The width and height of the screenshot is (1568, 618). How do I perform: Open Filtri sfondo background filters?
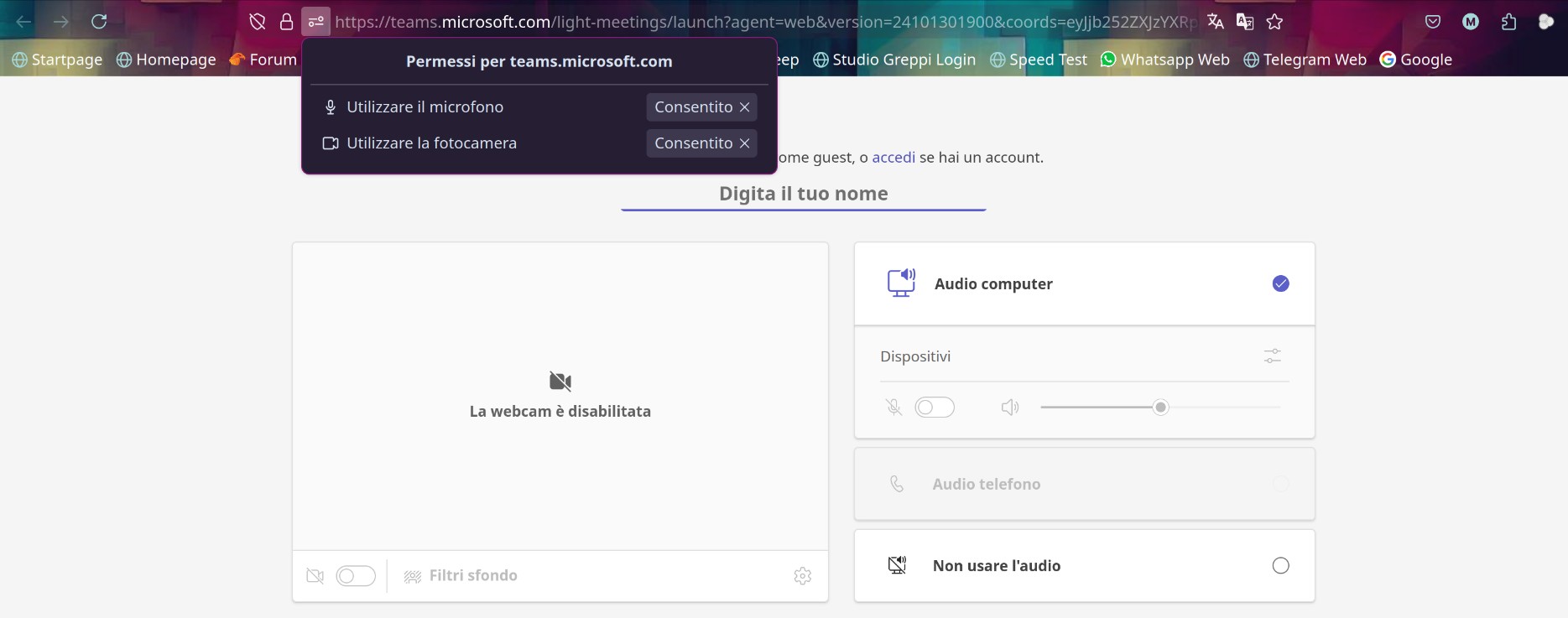(x=461, y=576)
